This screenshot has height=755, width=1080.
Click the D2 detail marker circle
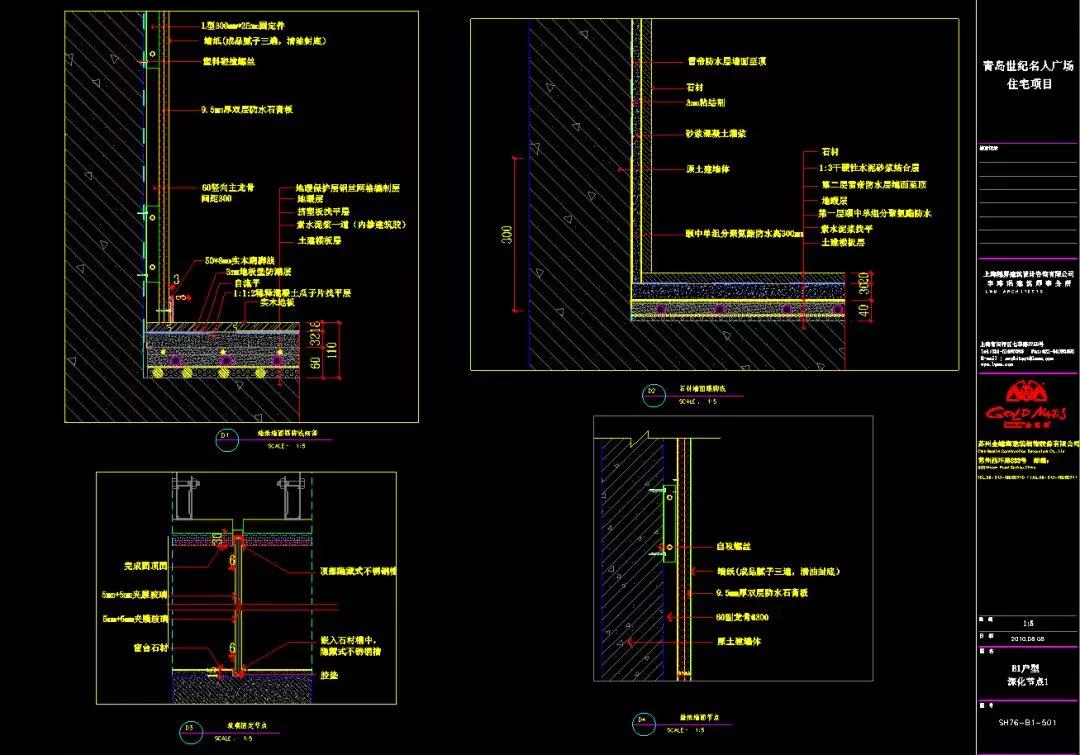tap(654, 395)
